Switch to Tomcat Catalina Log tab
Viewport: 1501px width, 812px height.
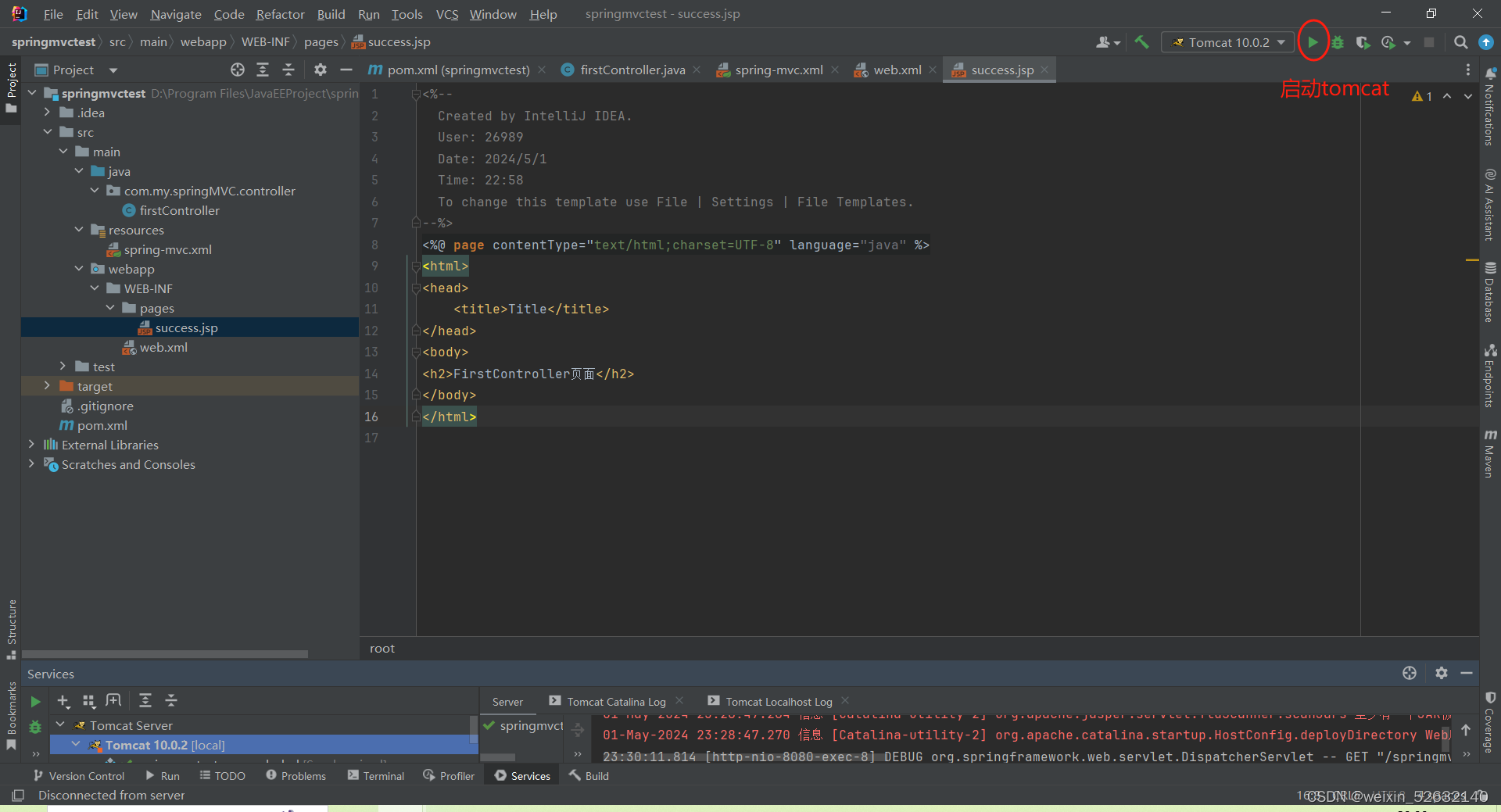(616, 702)
